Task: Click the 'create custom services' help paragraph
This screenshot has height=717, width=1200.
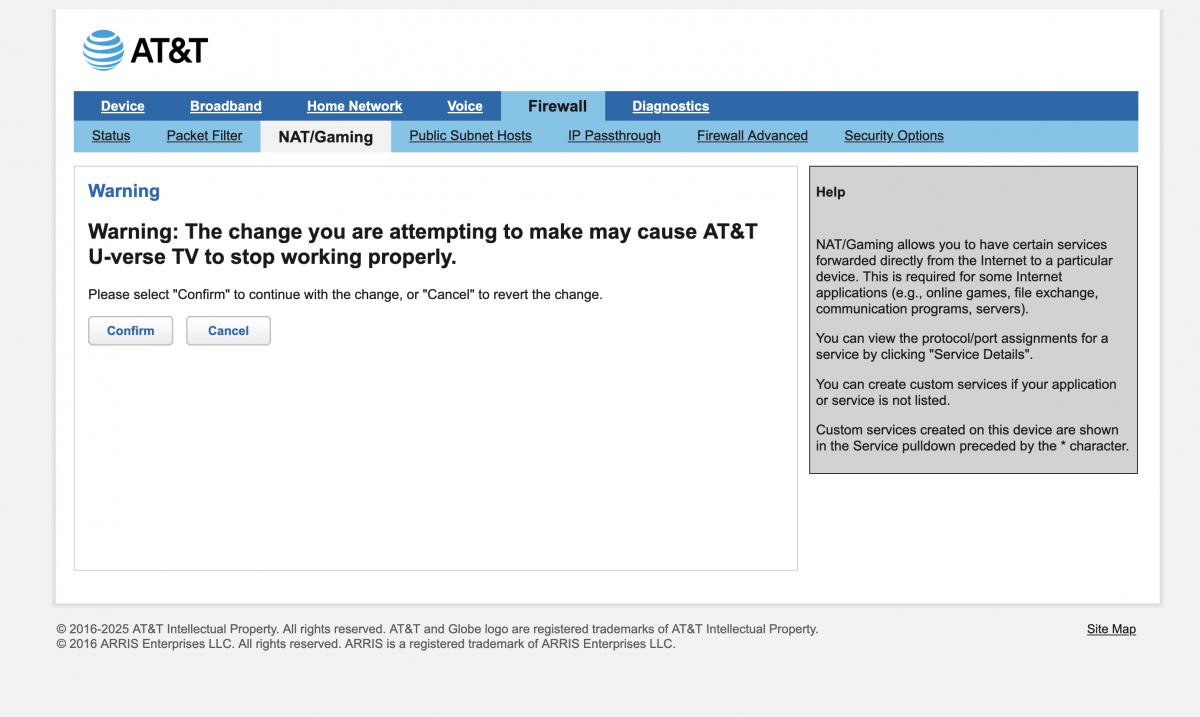Action: point(966,392)
